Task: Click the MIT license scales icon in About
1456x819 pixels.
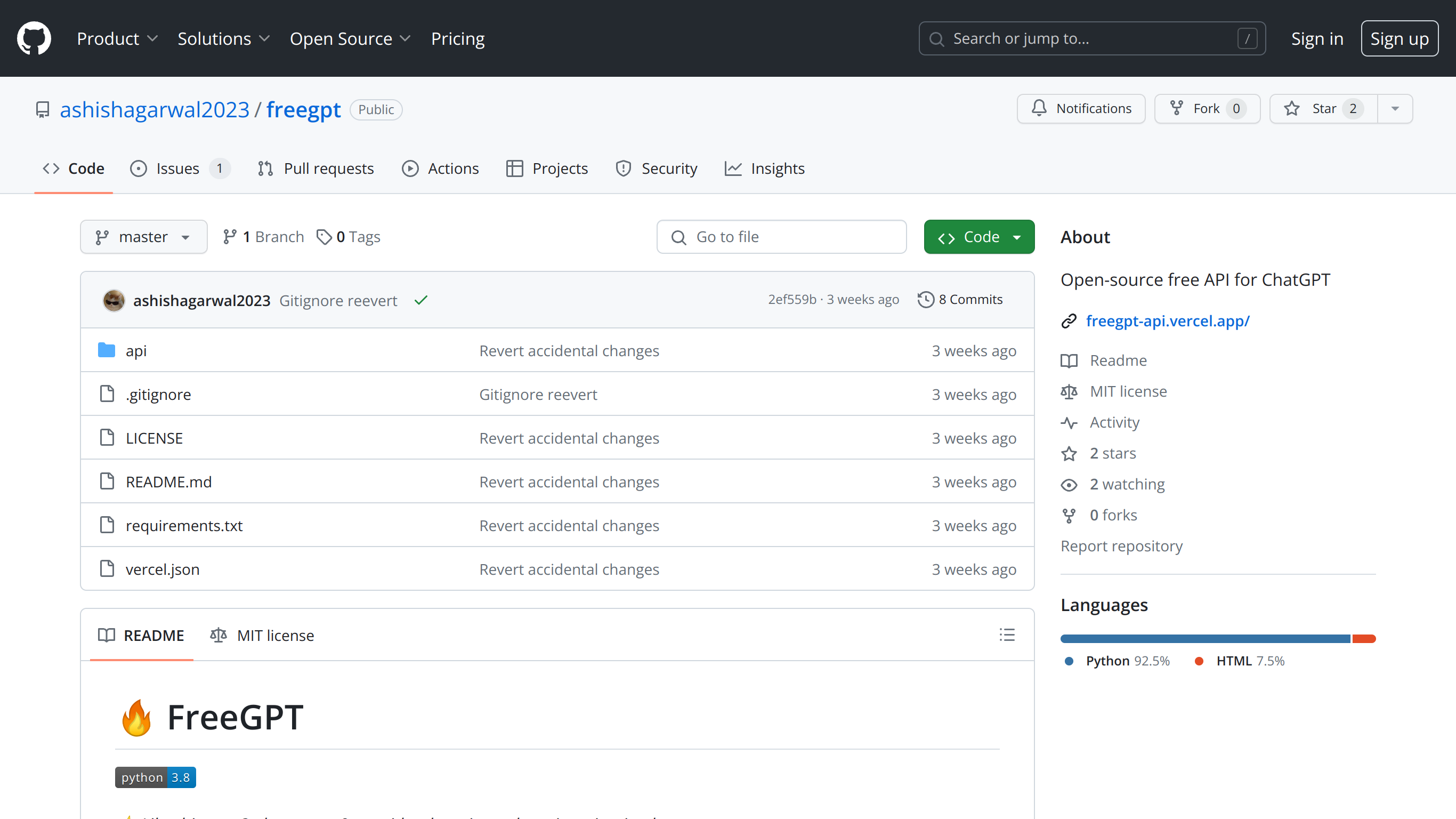Action: coord(1068,391)
